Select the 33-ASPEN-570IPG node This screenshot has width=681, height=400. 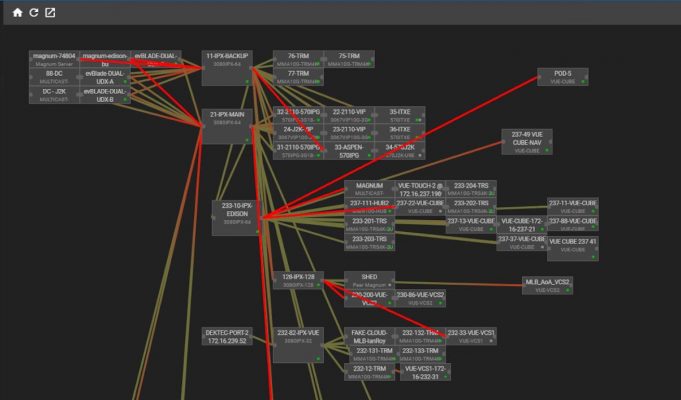tap(349, 151)
